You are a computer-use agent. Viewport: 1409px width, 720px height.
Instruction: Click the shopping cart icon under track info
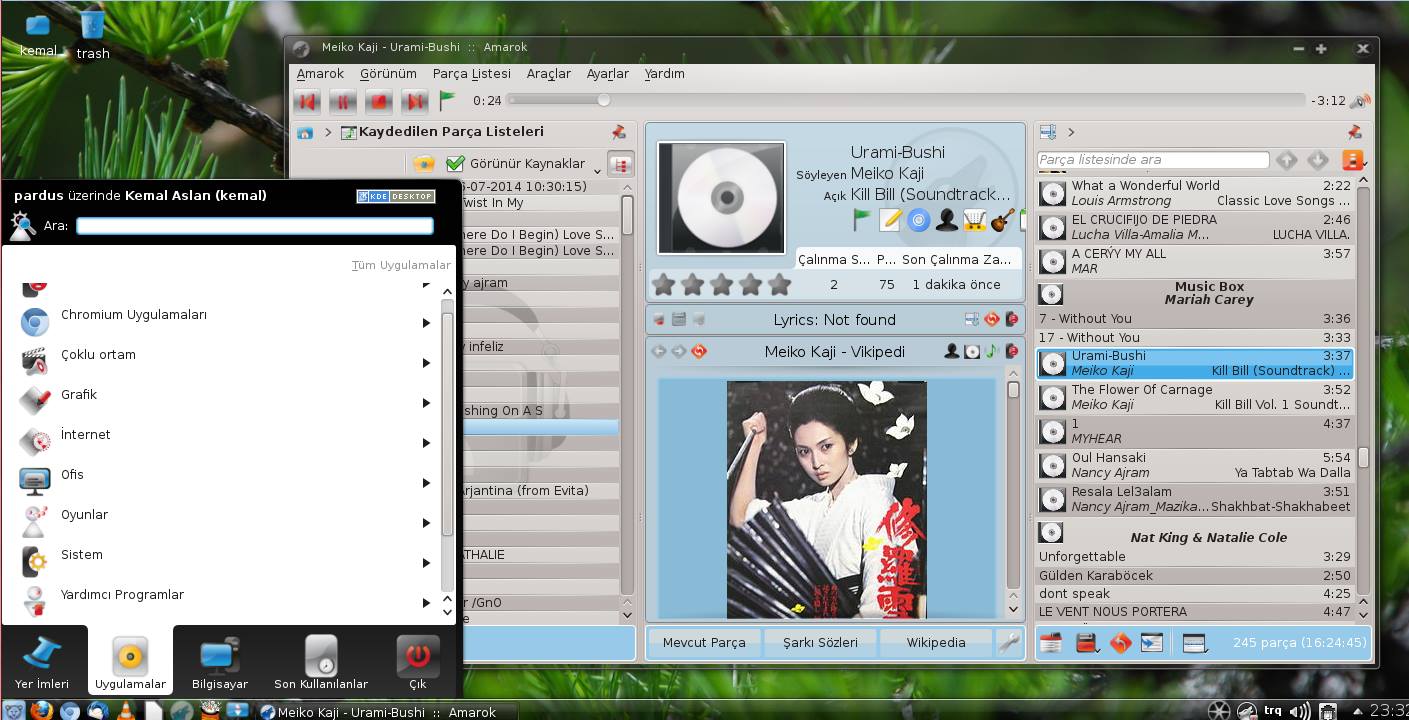tap(974, 220)
